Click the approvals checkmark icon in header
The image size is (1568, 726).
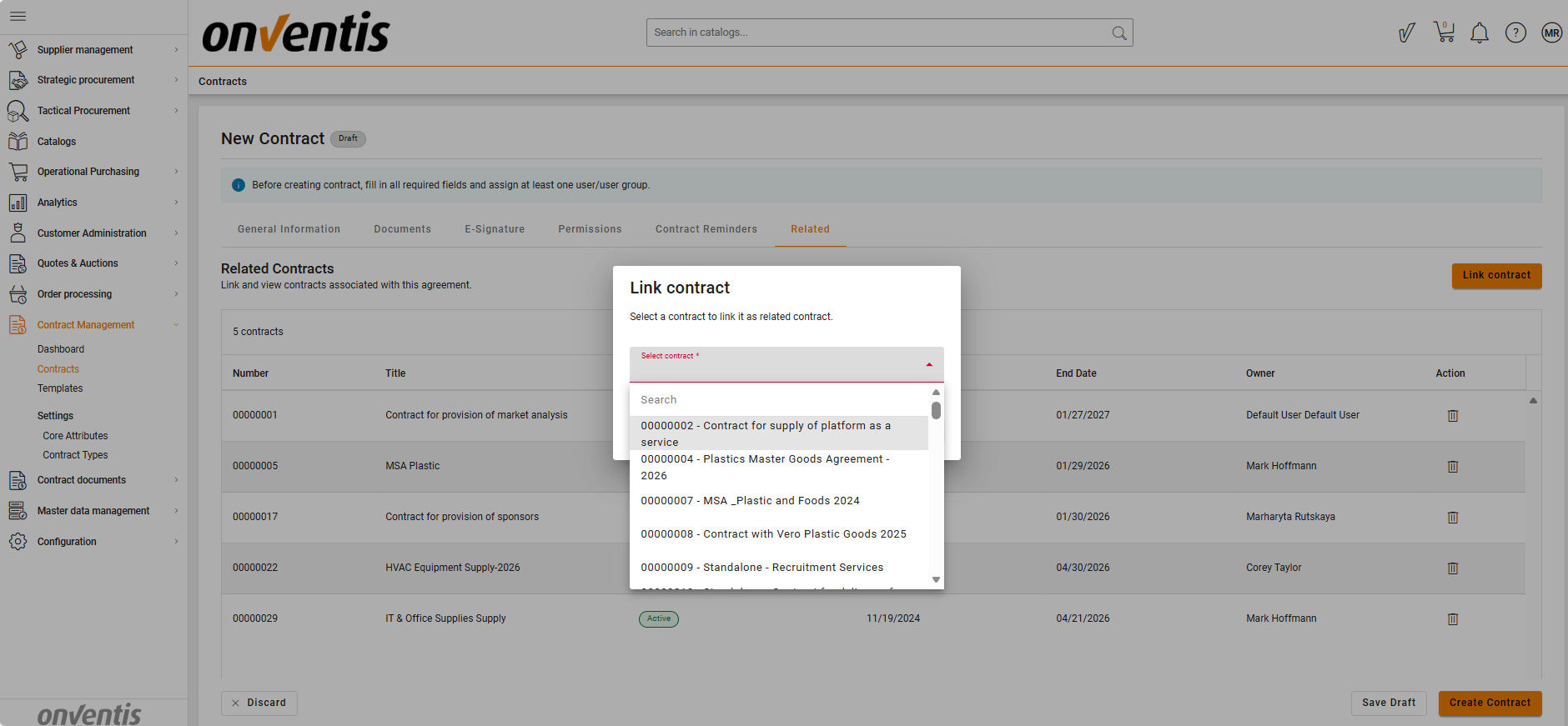tap(1406, 33)
